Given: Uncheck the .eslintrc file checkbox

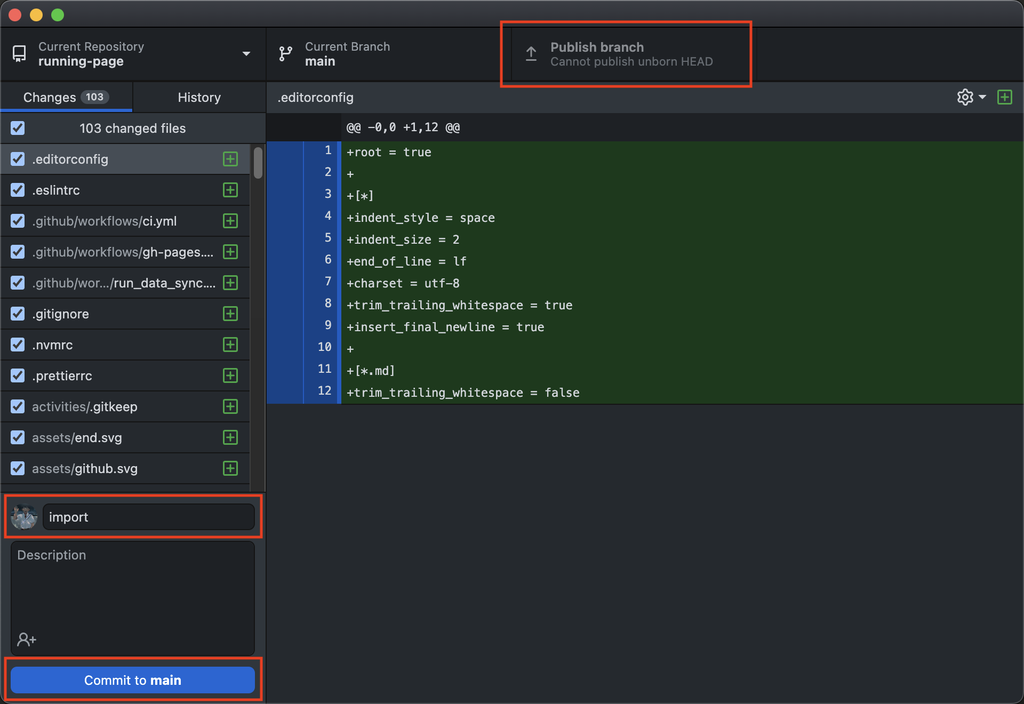Looking at the screenshot, I should pyautogui.click(x=16, y=189).
